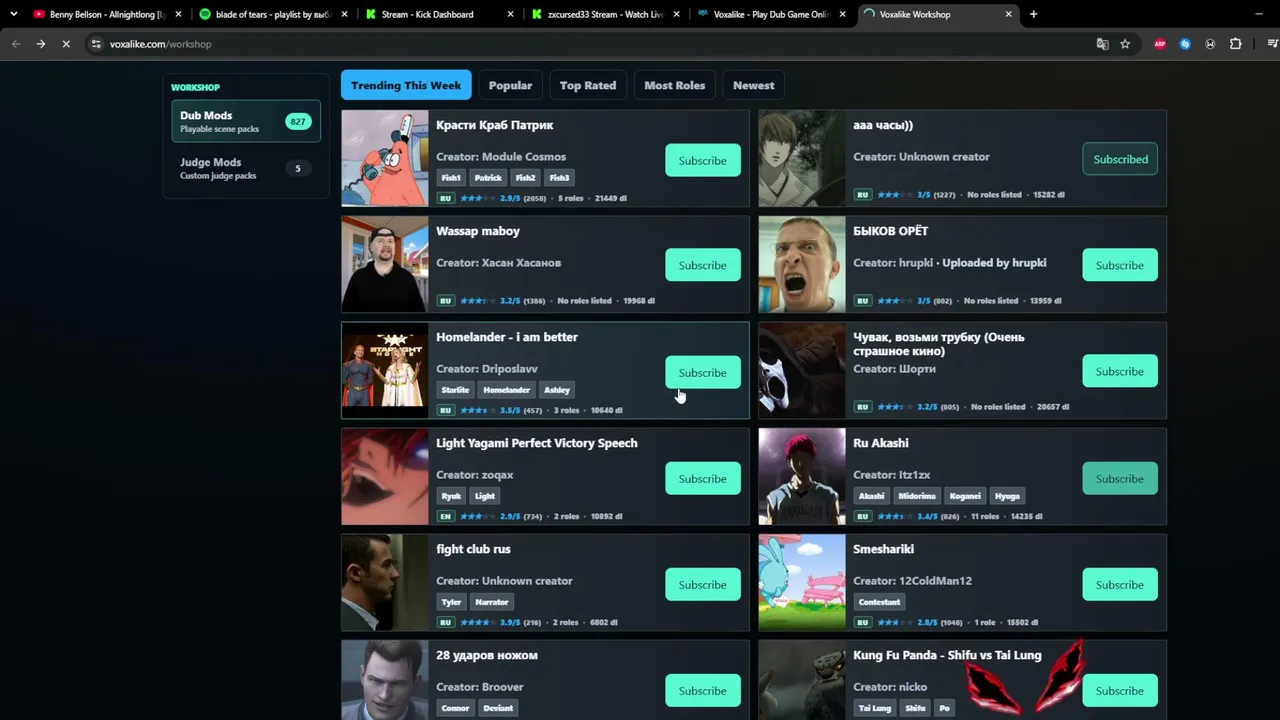
Task: Click the EN language badge on Light Yagami
Action: (x=446, y=516)
